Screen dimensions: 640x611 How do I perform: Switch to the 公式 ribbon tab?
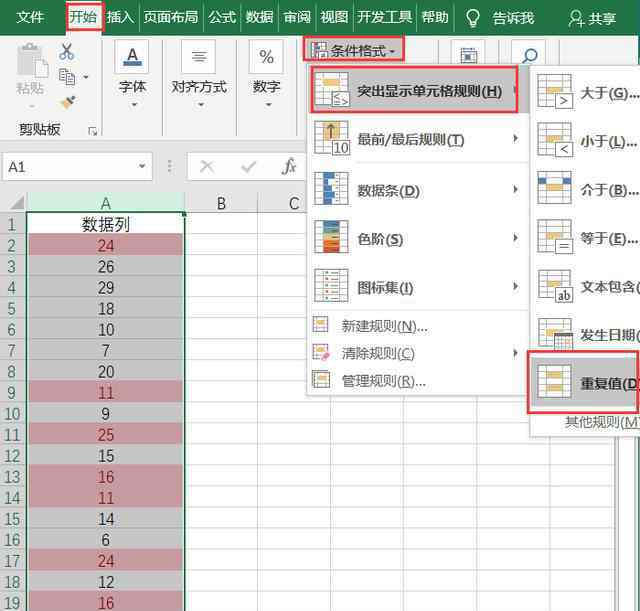point(222,17)
